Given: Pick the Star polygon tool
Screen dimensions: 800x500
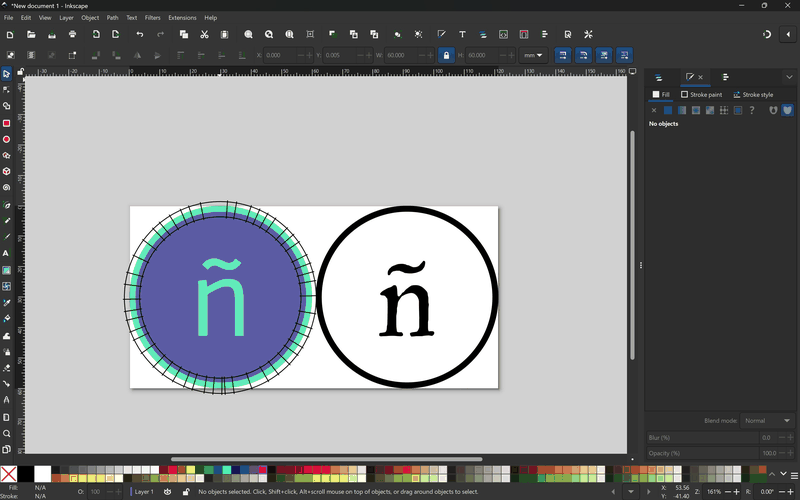Looking at the screenshot, I should pyautogui.click(x=6, y=156).
